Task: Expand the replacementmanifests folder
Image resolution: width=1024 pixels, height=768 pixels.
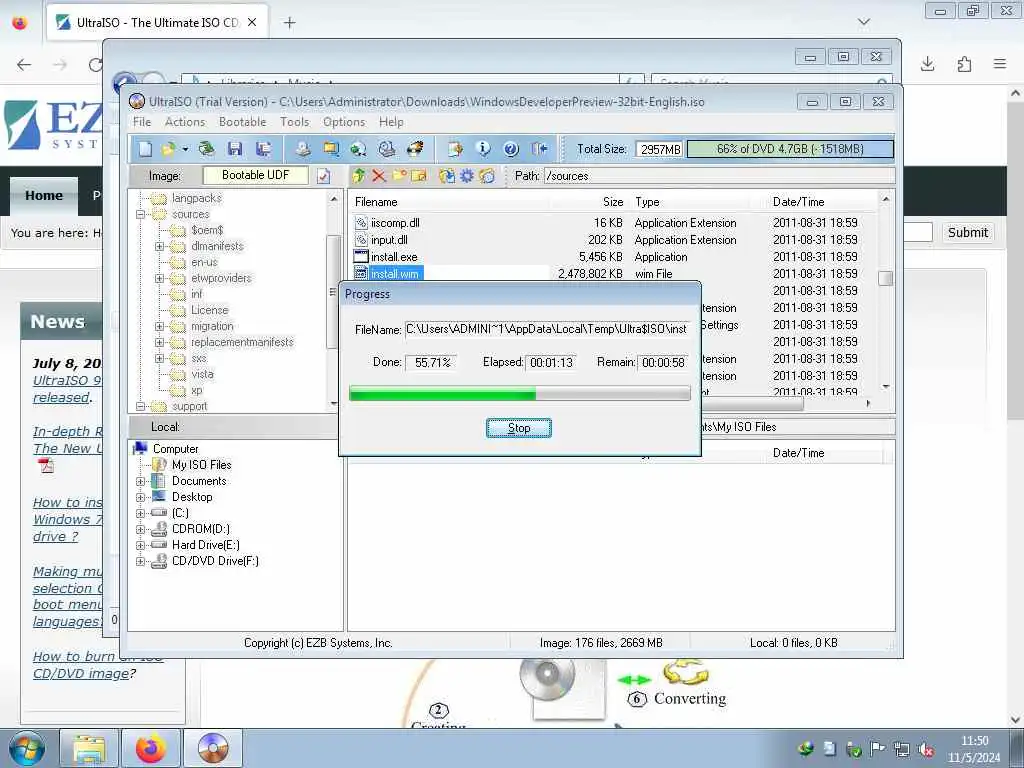Action: [159, 342]
